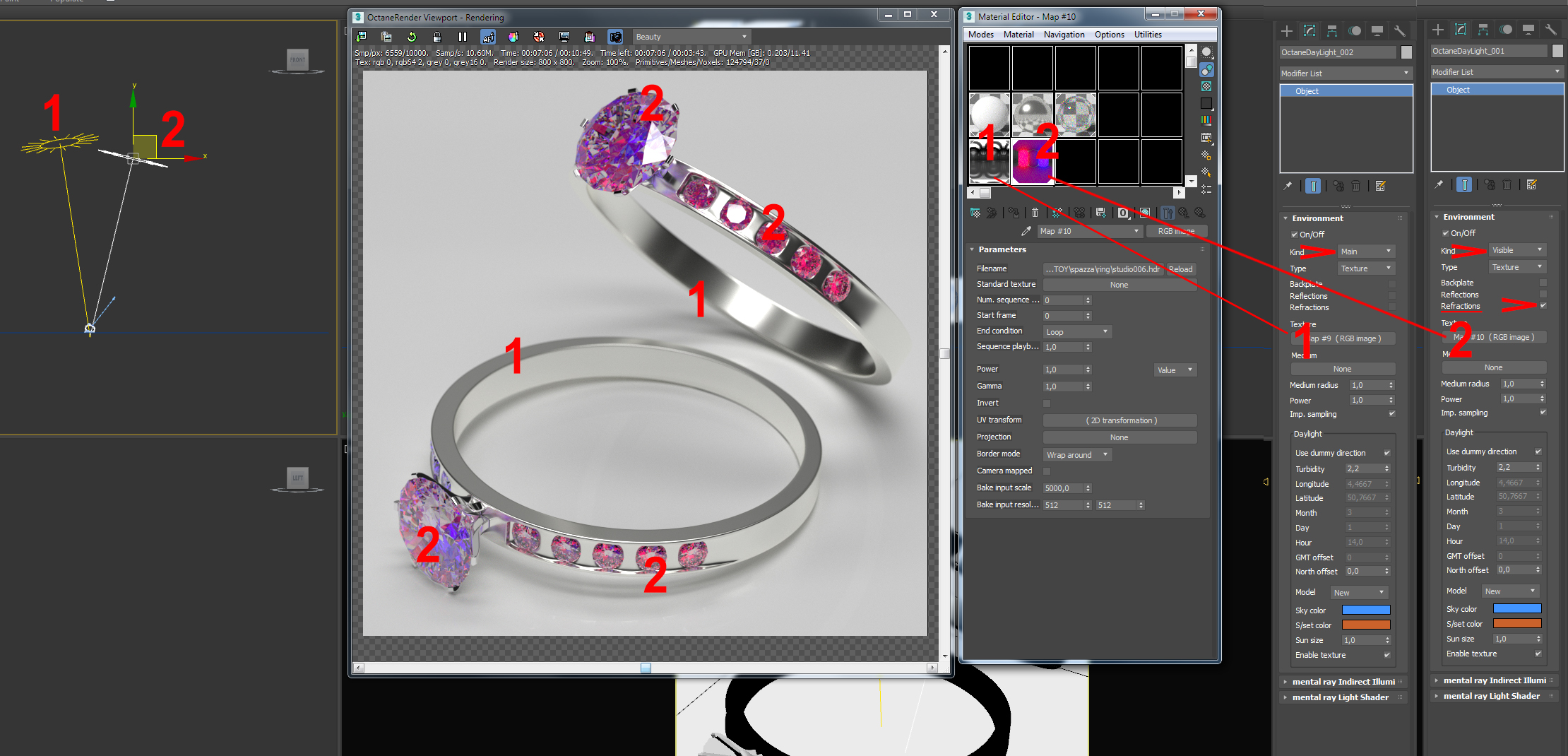Enable the auto-focus picker (AF) tool
Screen dimensions: 1568x756
(x=488, y=37)
